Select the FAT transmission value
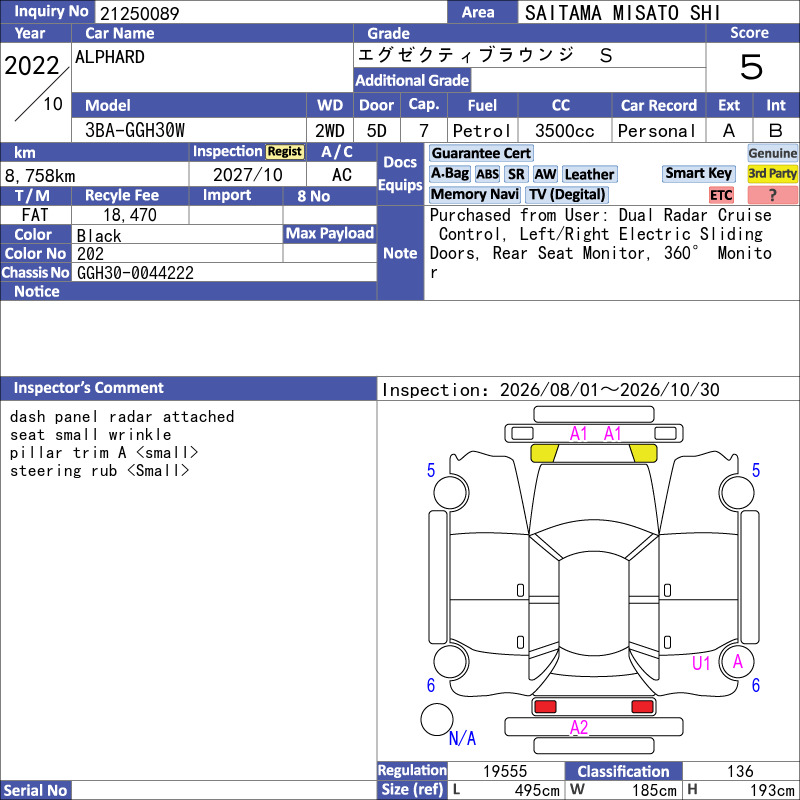800x800 pixels. point(35,215)
